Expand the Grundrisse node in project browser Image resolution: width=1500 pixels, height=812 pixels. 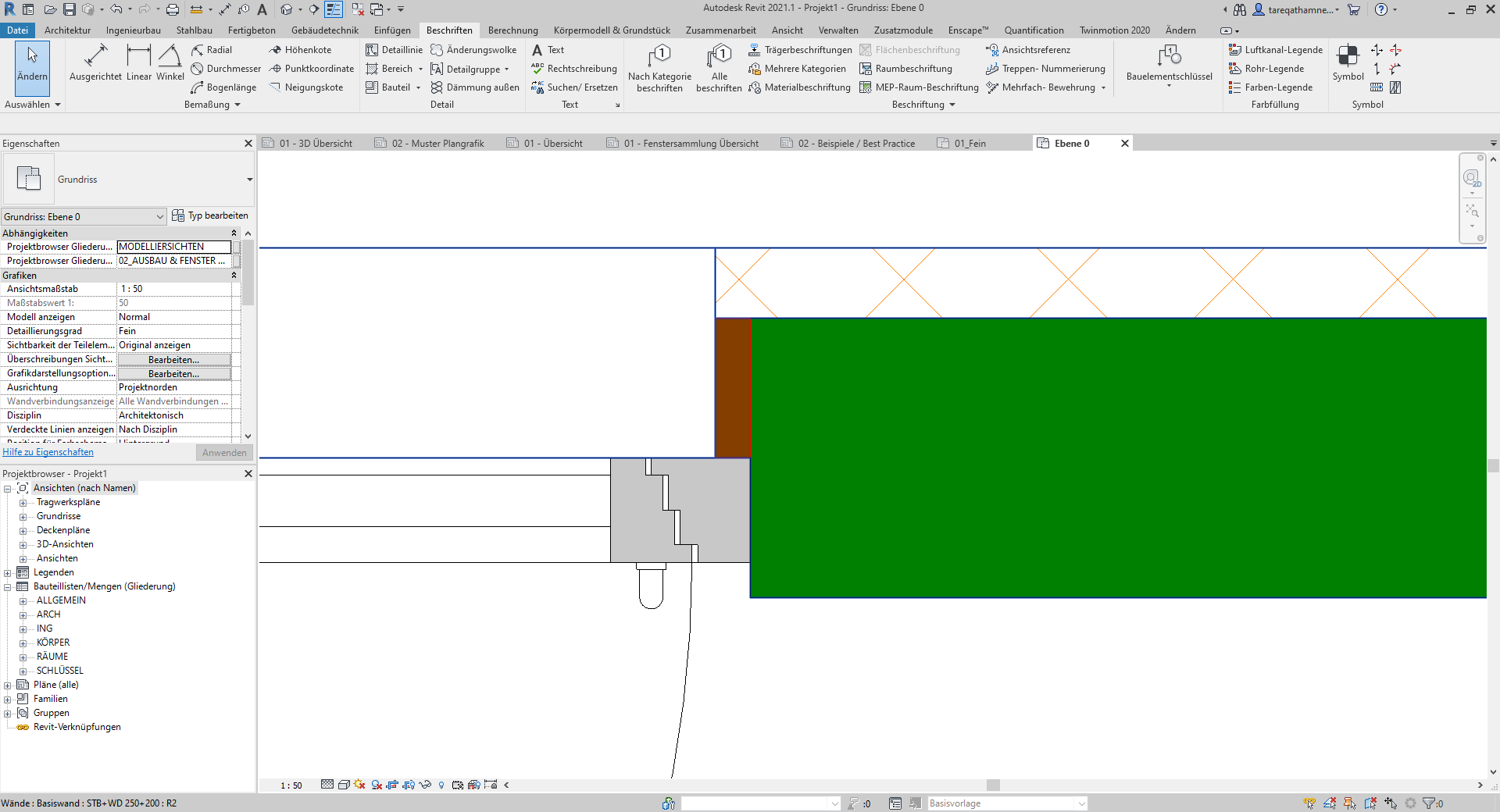23,517
